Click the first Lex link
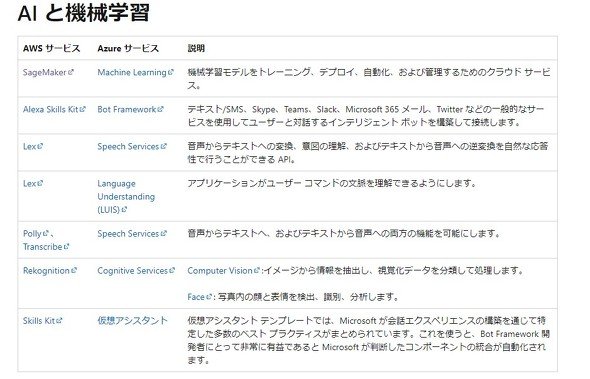 click(x=33, y=146)
